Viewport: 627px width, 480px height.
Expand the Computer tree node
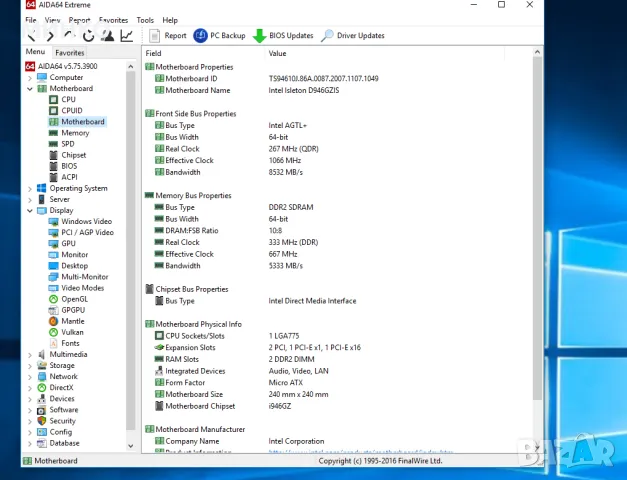click(x=29, y=77)
